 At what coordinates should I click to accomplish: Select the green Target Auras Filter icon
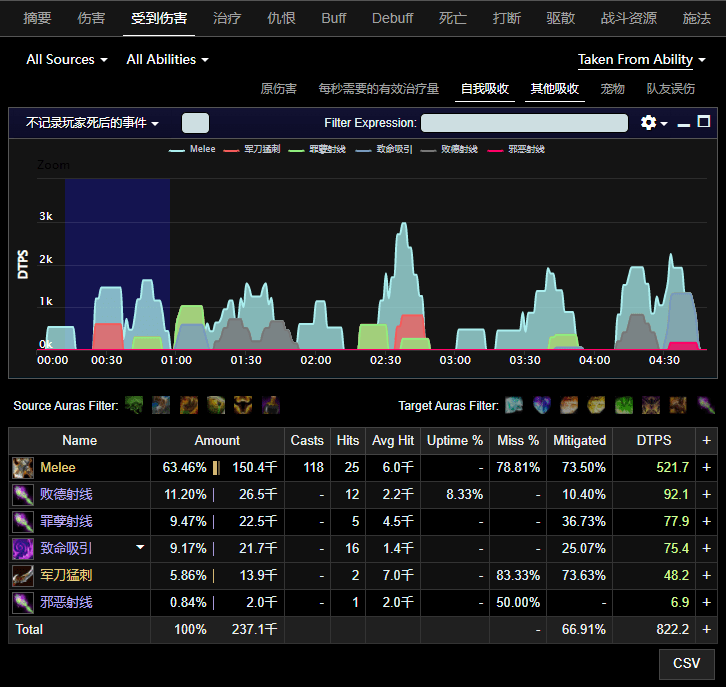(624, 405)
